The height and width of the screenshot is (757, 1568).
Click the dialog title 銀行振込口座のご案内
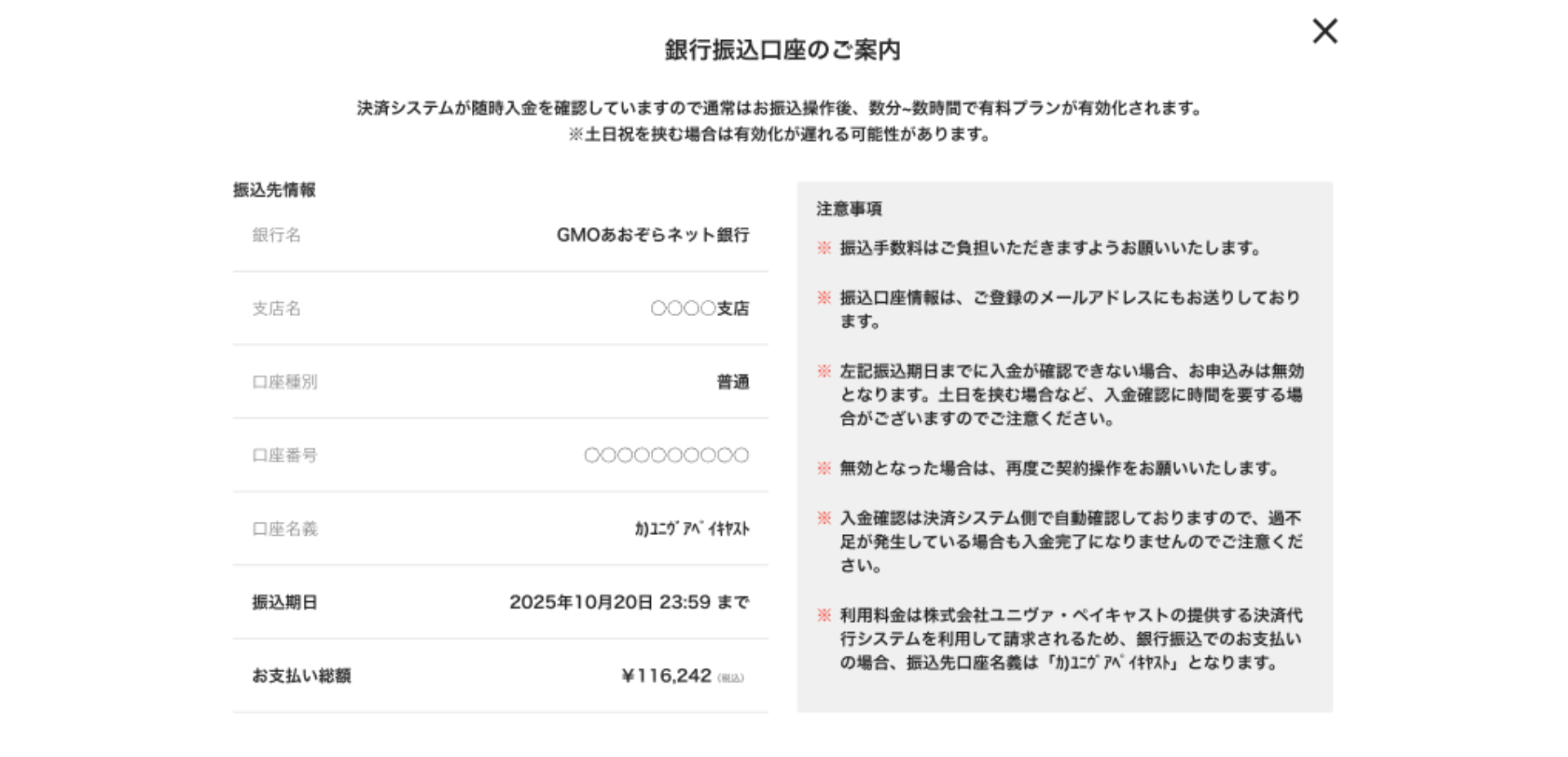coord(782,50)
